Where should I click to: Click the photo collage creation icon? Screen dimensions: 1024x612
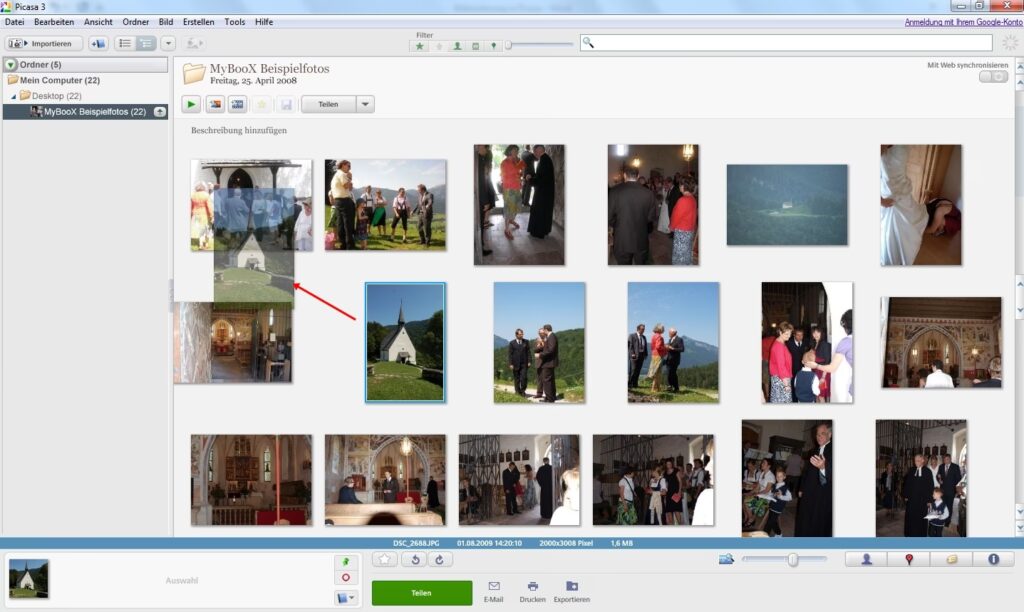coord(214,104)
